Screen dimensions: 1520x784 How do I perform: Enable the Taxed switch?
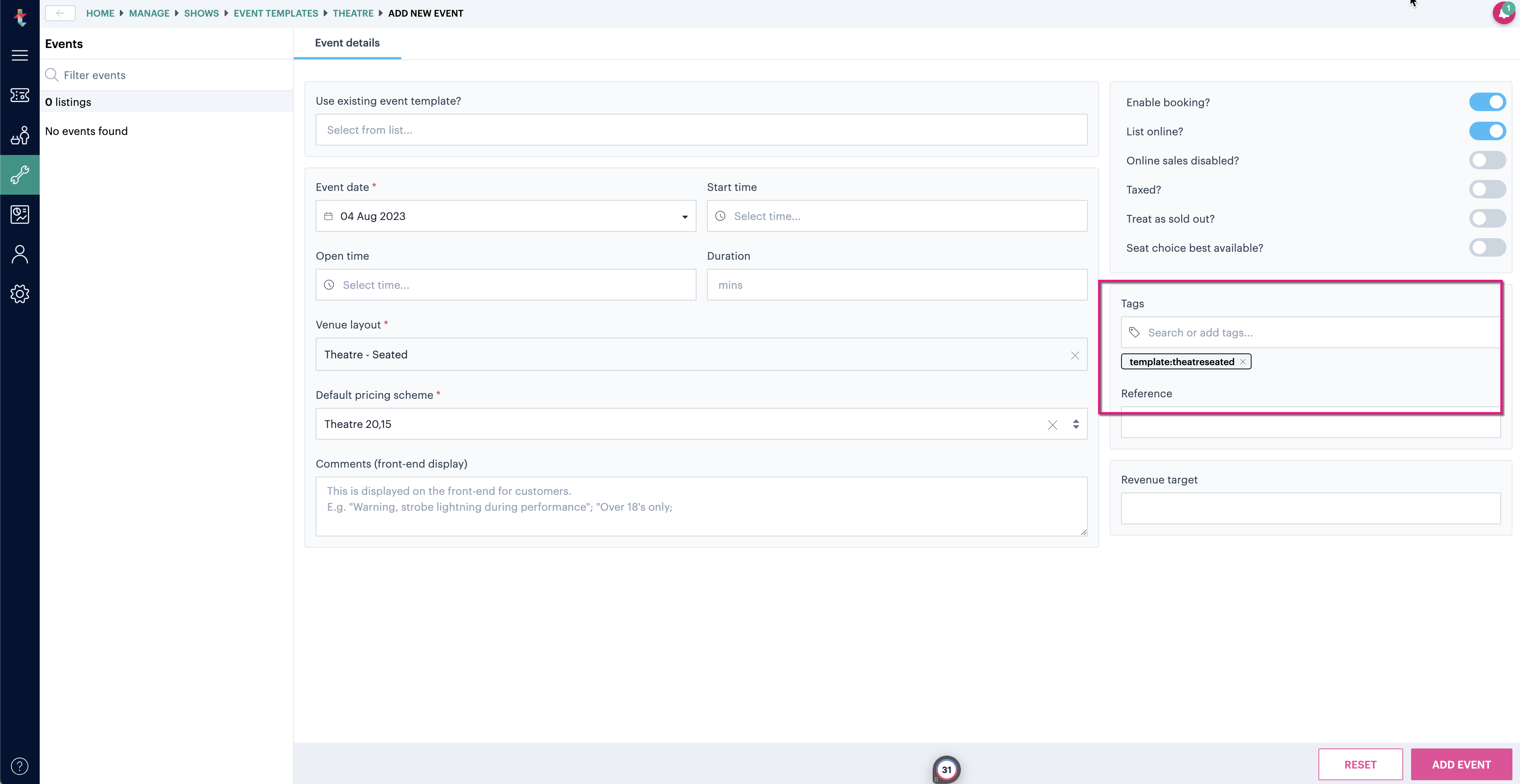[x=1487, y=189]
